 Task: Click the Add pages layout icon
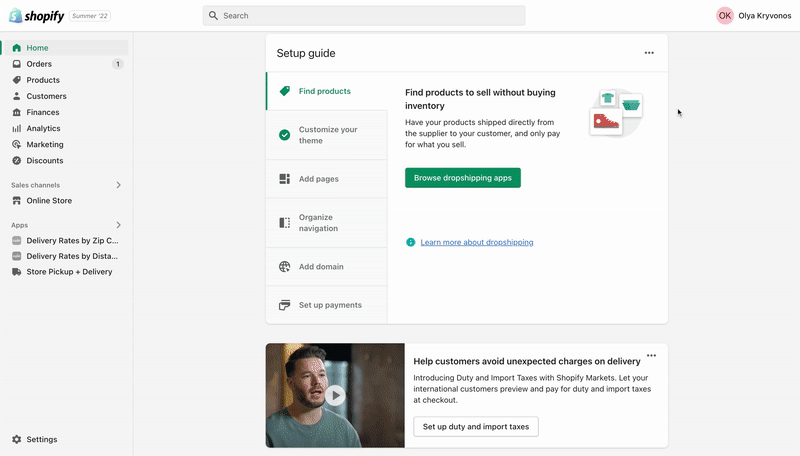click(285, 179)
